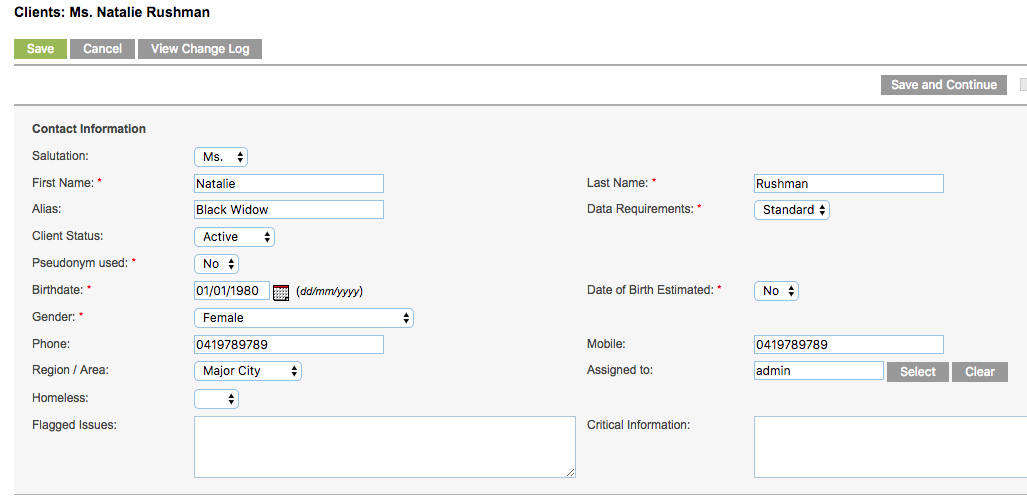
Task: Clear the Assigned to field
Action: pos(980,372)
